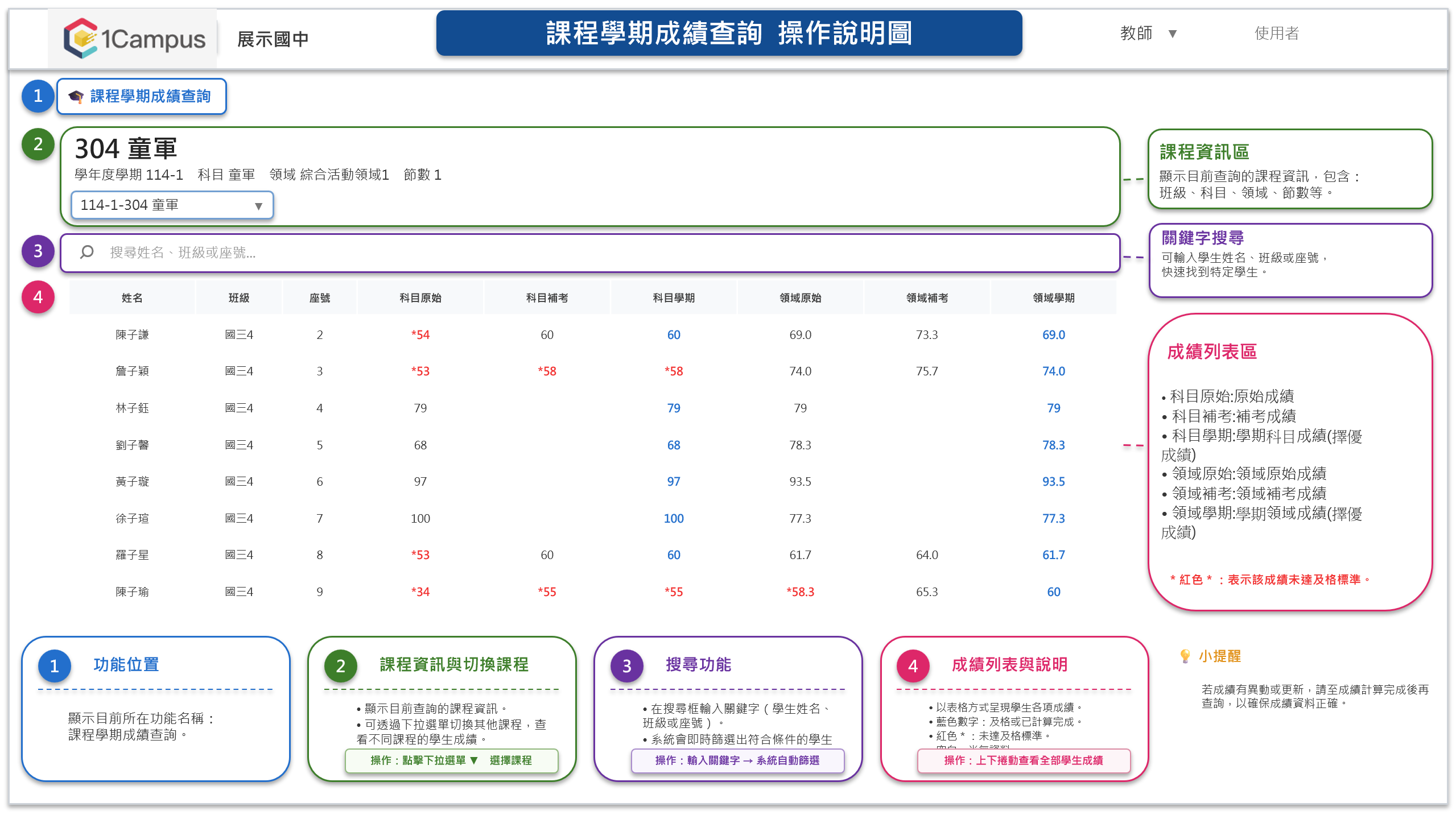Click the 領域補考 column header

[x=927, y=297]
